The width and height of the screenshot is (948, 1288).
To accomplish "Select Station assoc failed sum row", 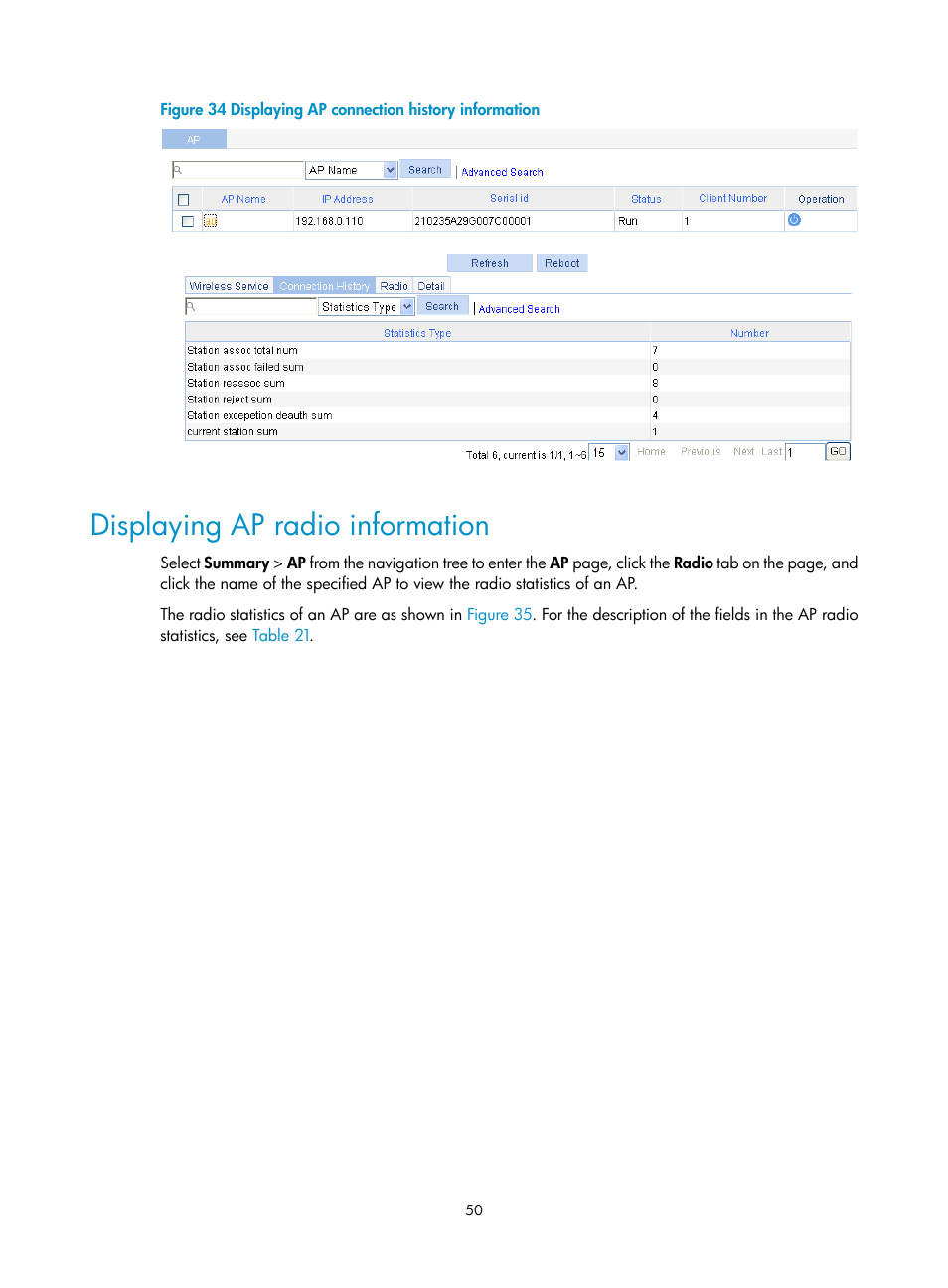I will (518, 367).
